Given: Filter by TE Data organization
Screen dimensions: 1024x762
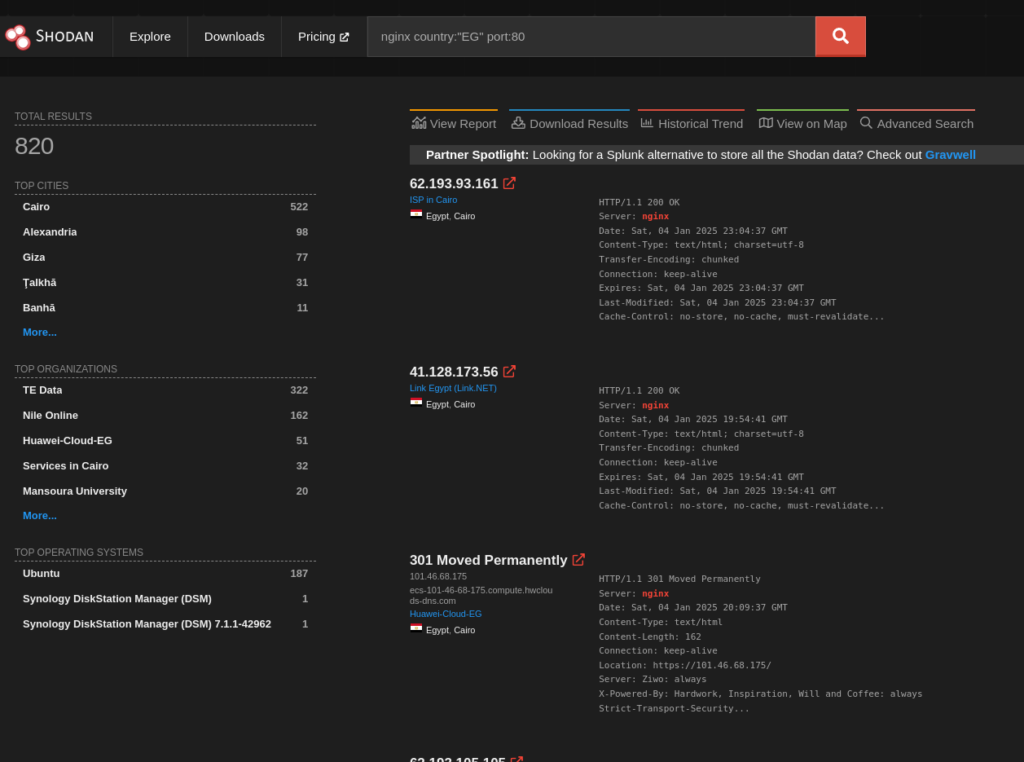Looking at the screenshot, I should [42, 390].
